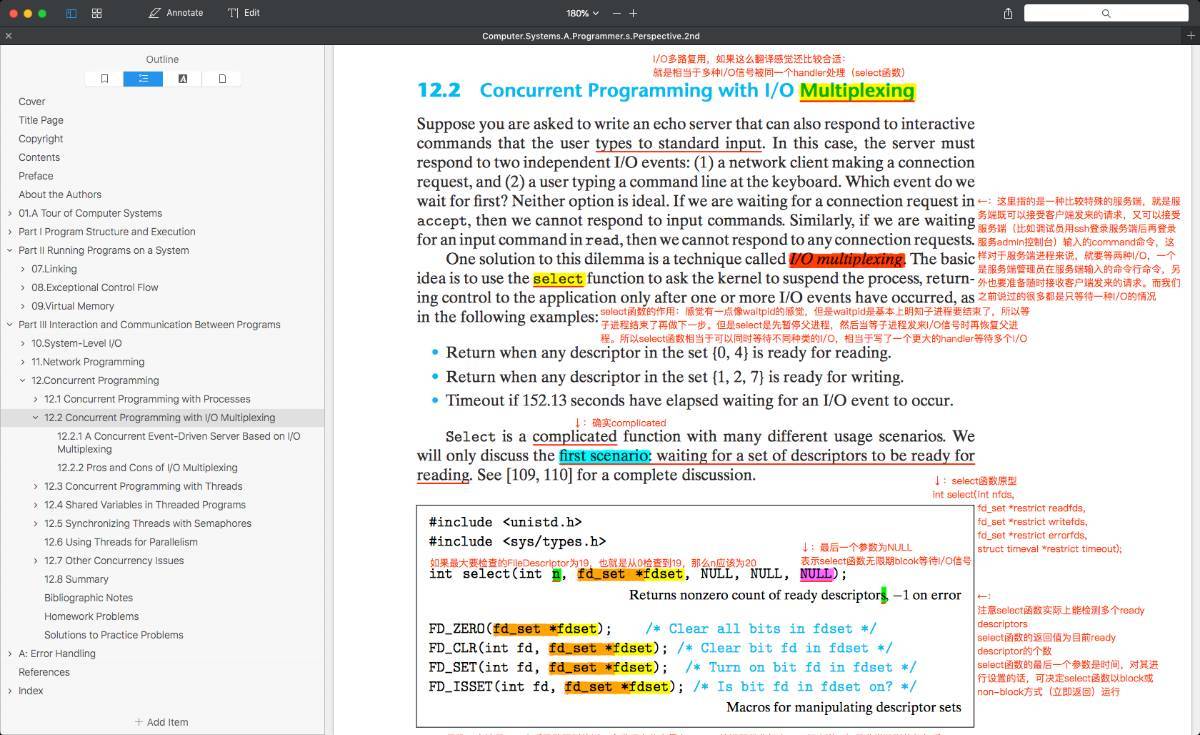The width and height of the screenshot is (1200, 735).
Task: Open Solutions to Practice Problems
Action: coord(113,635)
